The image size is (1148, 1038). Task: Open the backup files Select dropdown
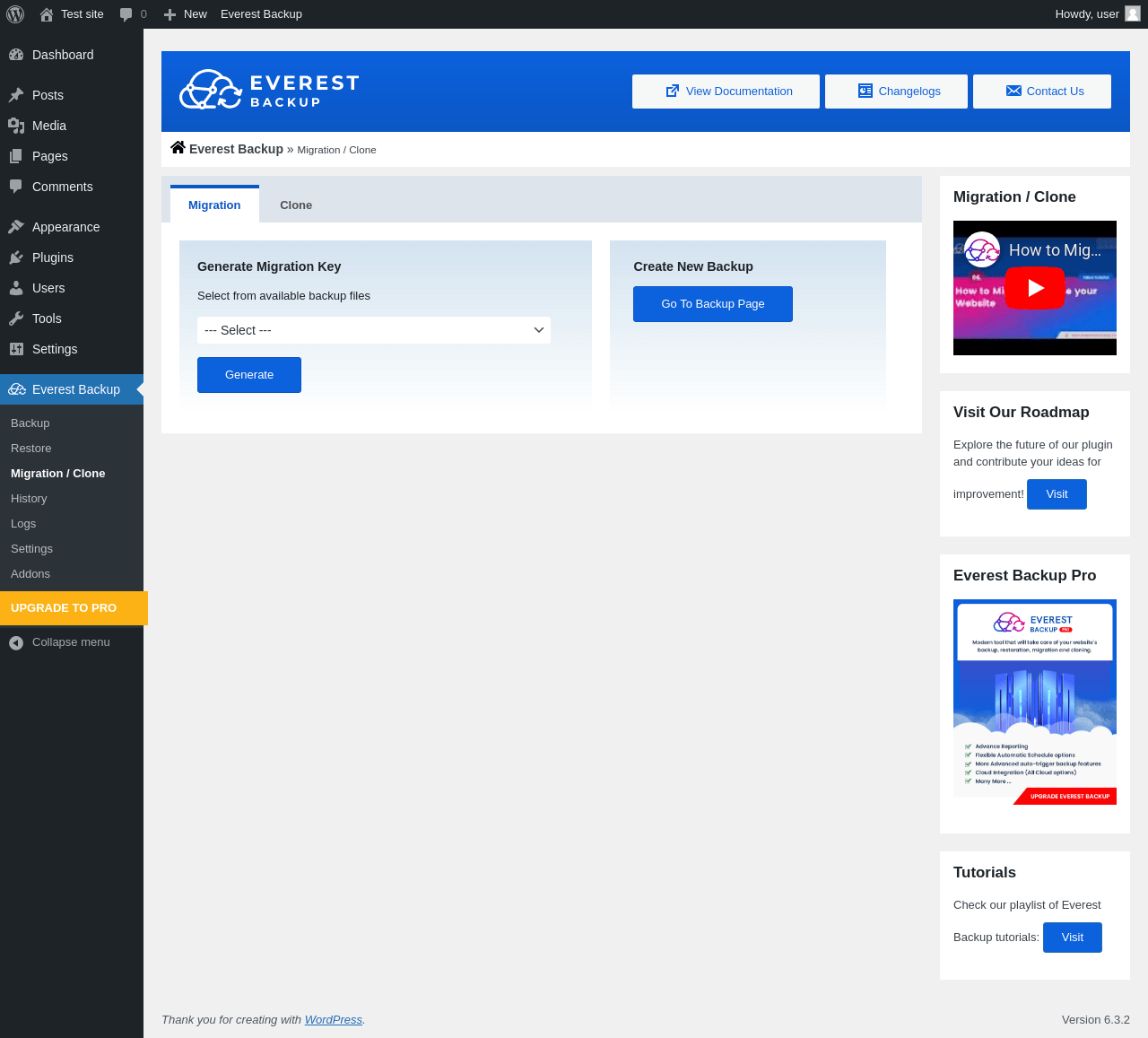374,330
